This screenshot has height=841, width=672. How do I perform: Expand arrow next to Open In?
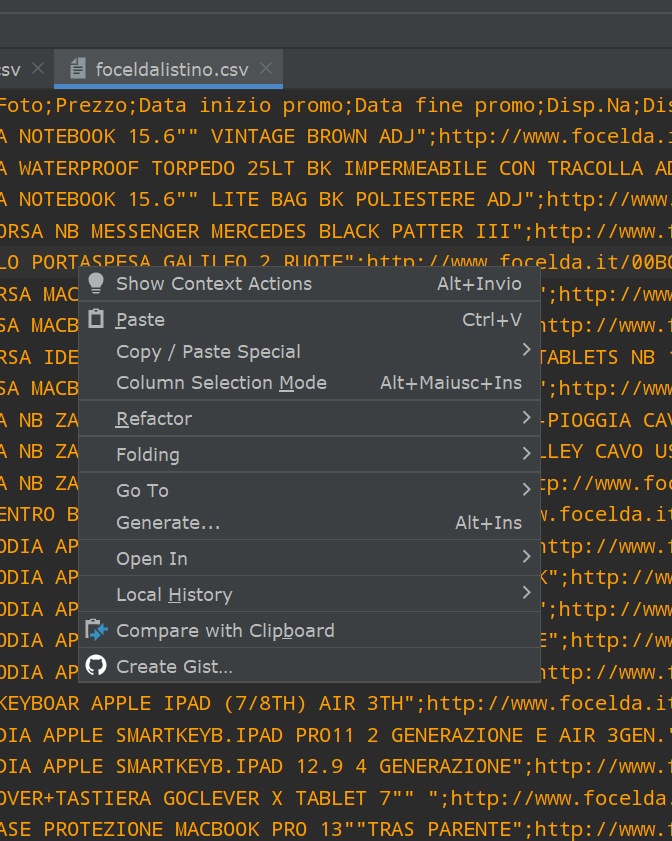(526, 556)
